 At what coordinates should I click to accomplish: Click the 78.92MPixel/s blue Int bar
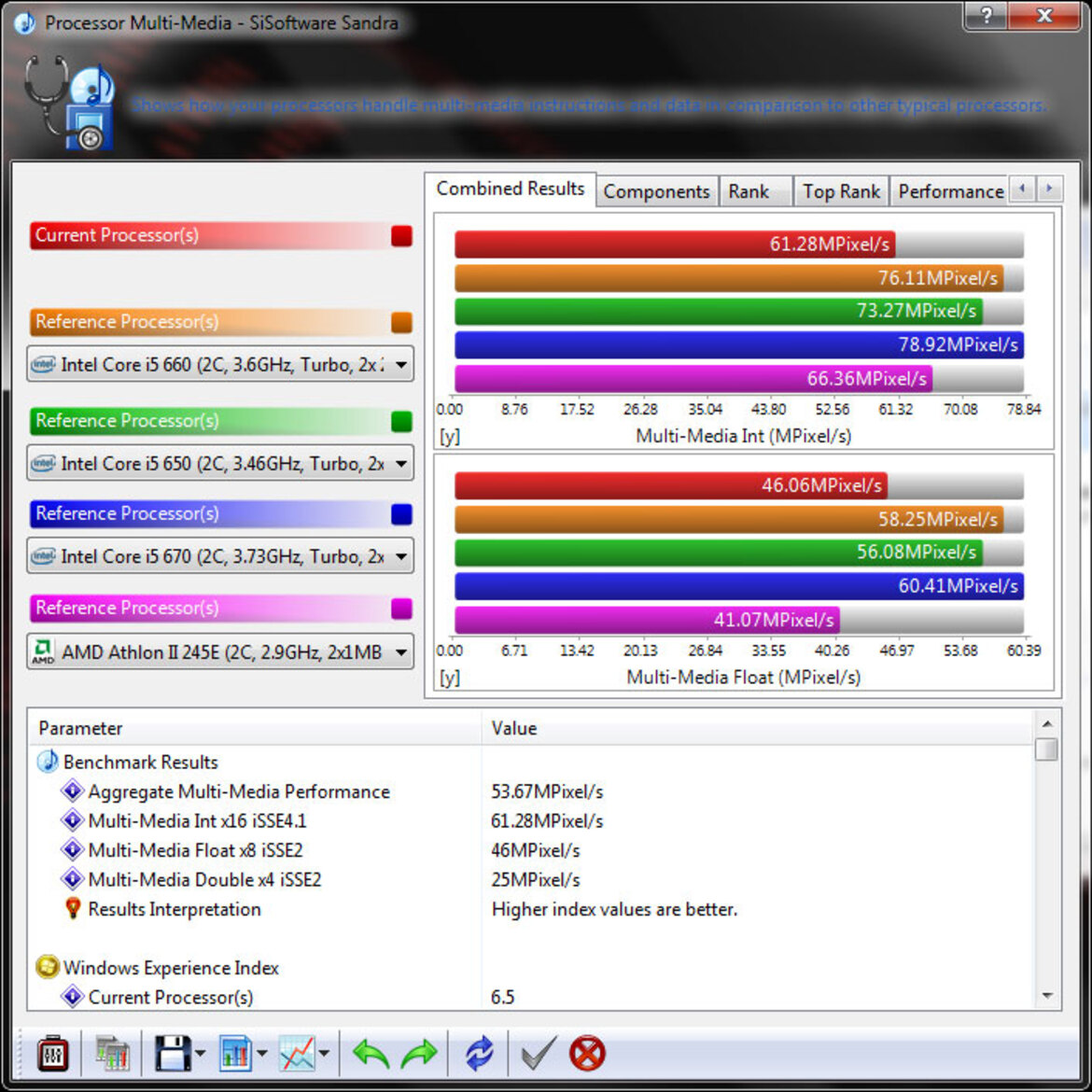point(739,344)
